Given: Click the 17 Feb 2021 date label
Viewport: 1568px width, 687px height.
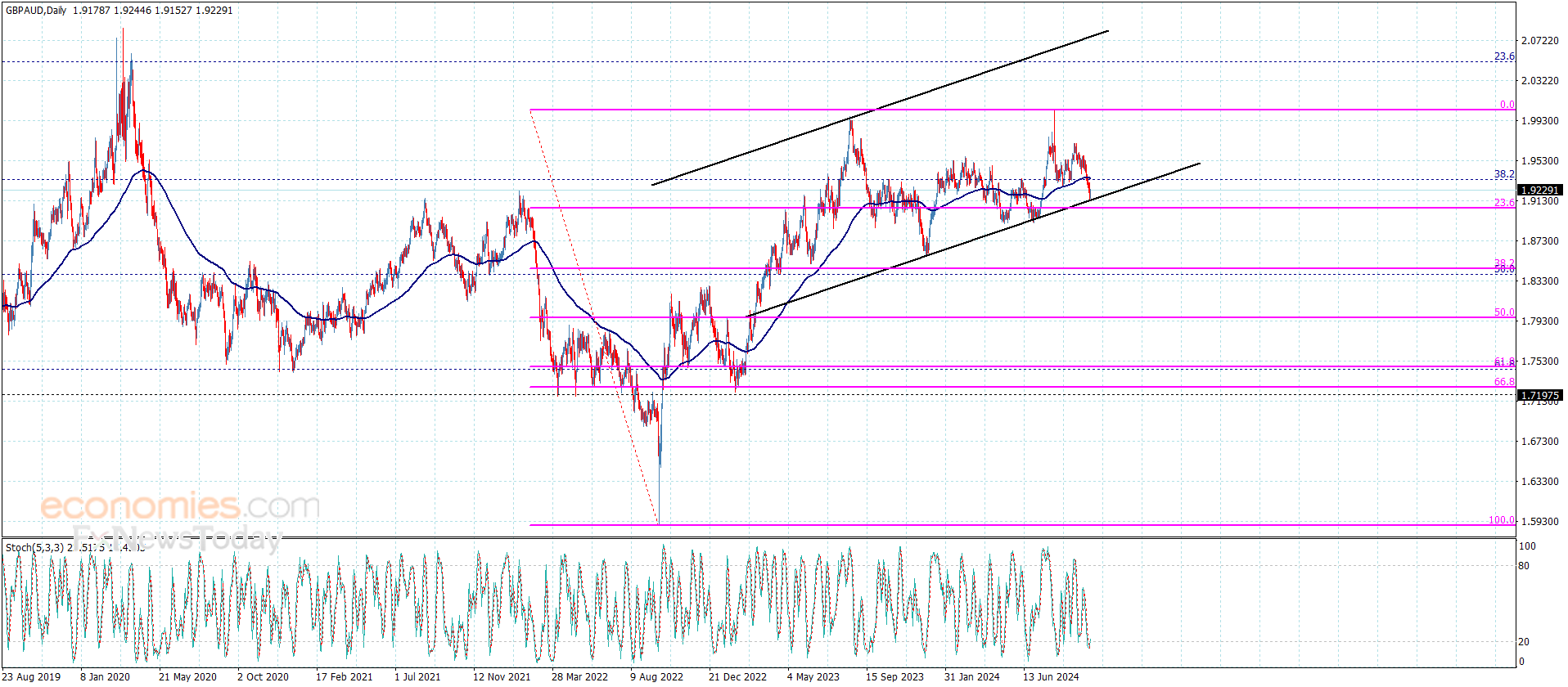Looking at the screenshot, I should coord(344,676).
